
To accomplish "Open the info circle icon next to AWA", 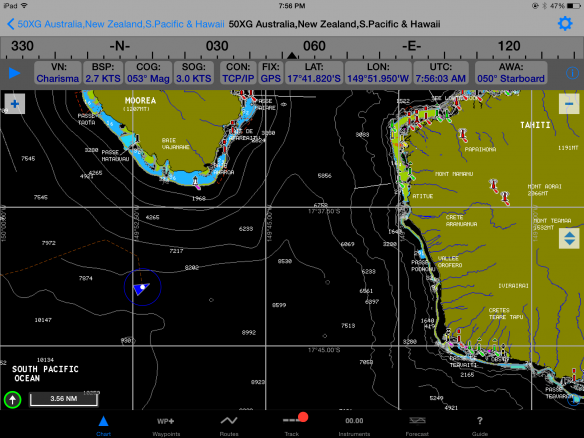I will point(572,73).
